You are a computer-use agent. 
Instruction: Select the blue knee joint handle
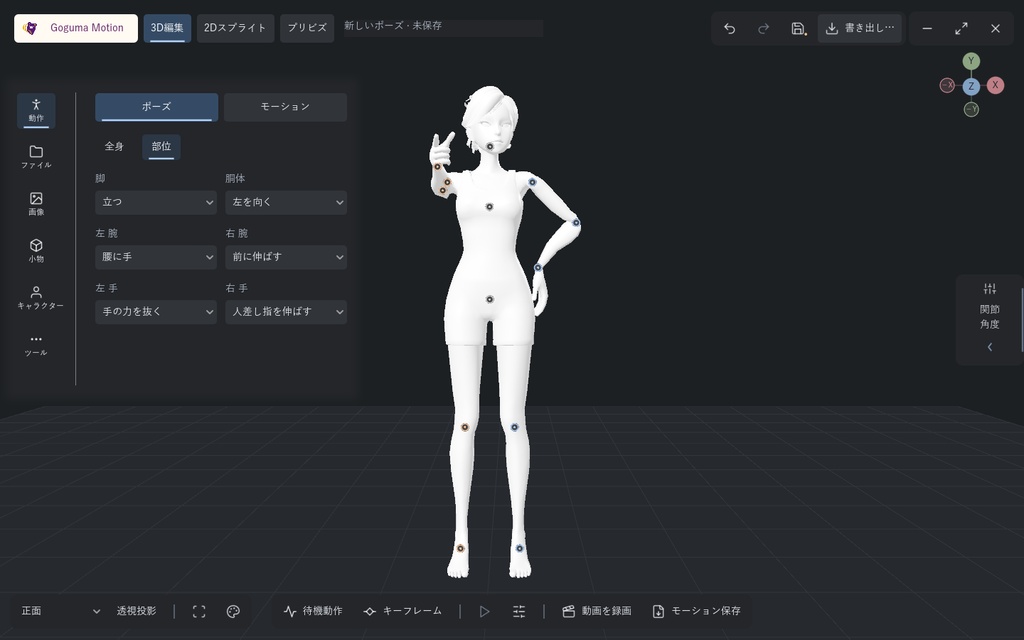(515, 427)
